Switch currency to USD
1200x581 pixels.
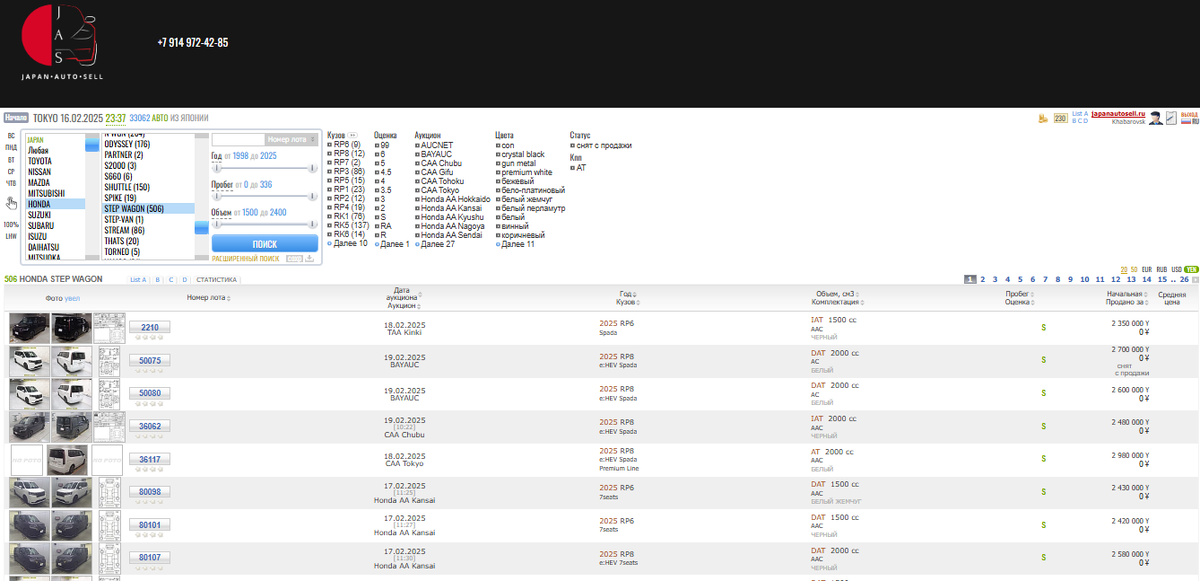(x=1176, y=270)
